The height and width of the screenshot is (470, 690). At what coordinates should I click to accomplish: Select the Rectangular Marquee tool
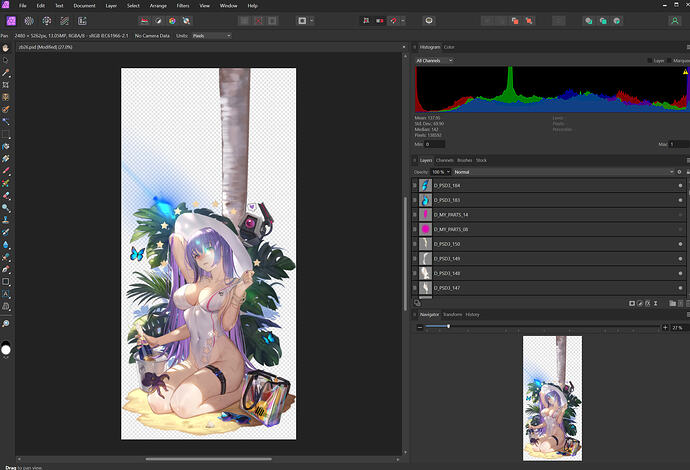click(x=6, y=134)
